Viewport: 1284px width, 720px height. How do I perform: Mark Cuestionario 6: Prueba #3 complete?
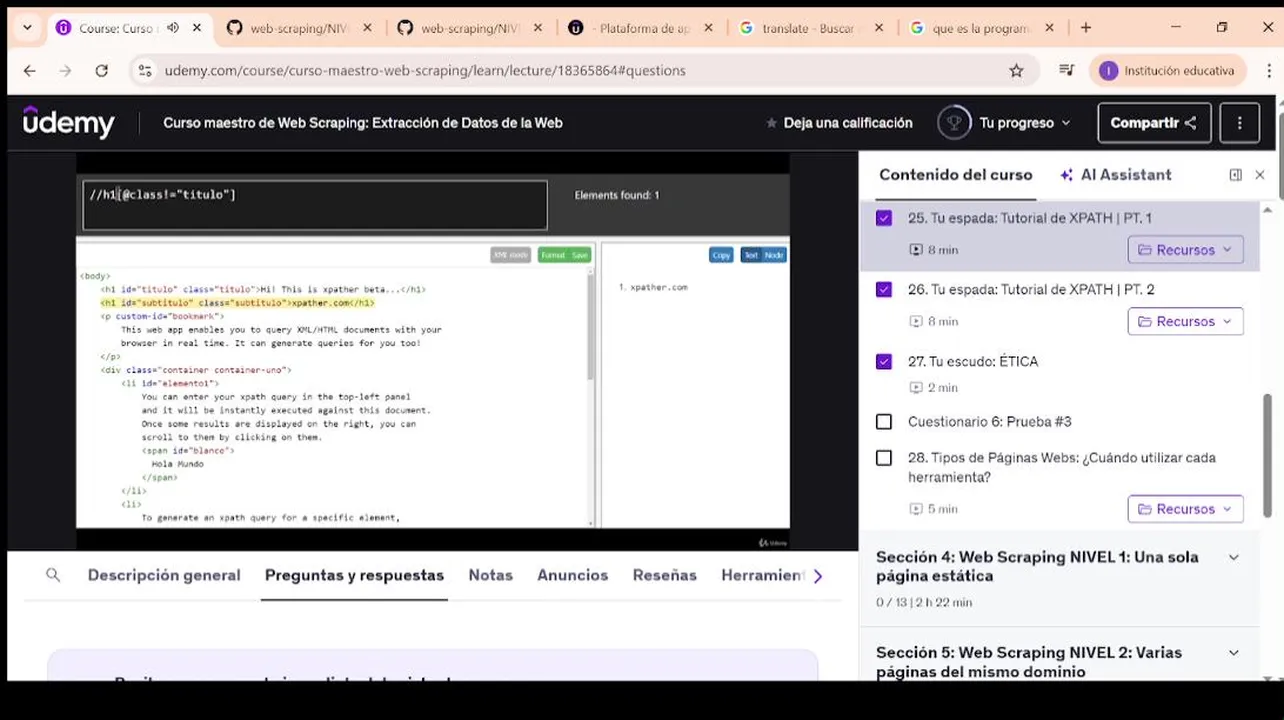[884, 422]
